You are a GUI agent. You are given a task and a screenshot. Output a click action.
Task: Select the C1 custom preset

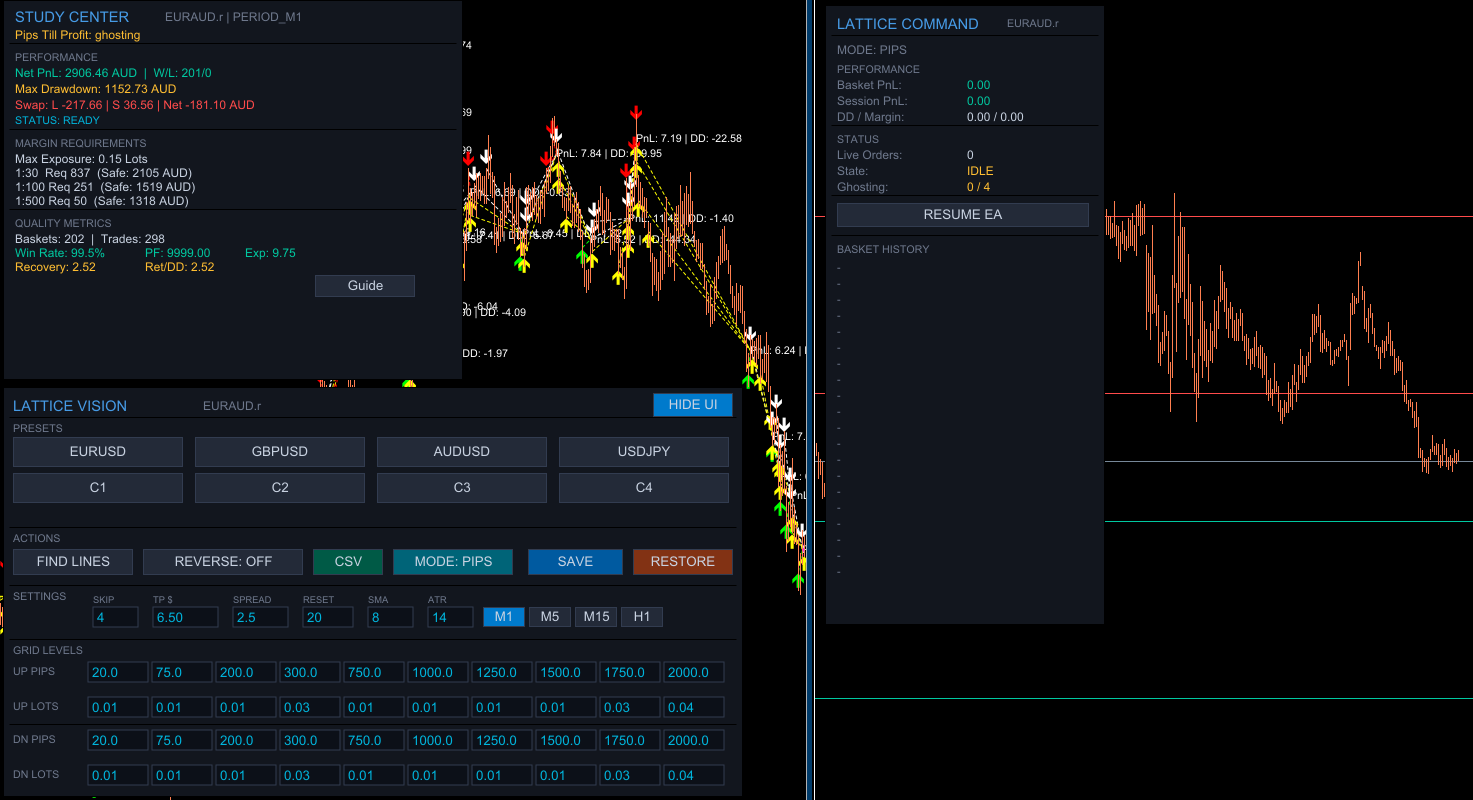(97, 487)
